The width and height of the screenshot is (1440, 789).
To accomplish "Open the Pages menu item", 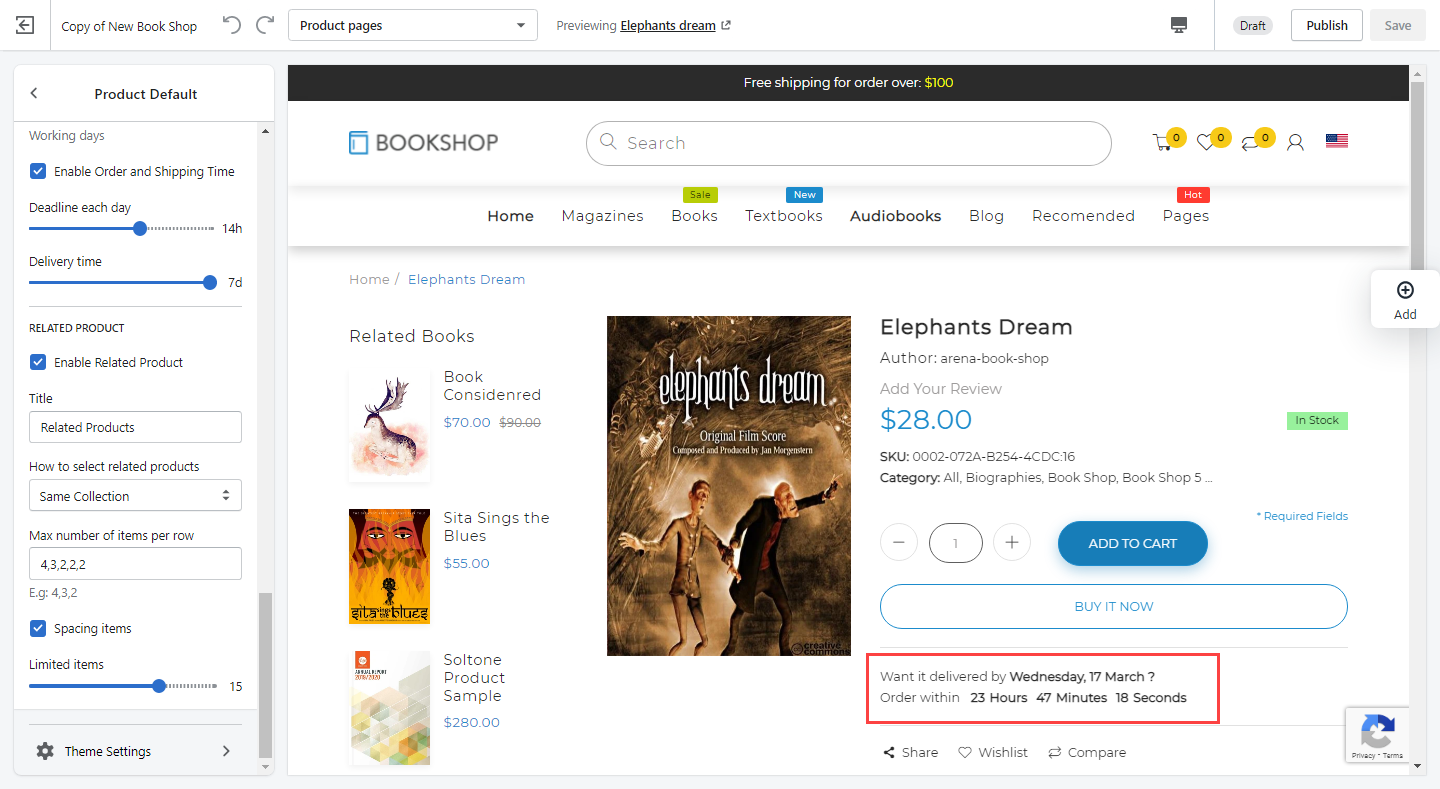I will coord(1186,216).
